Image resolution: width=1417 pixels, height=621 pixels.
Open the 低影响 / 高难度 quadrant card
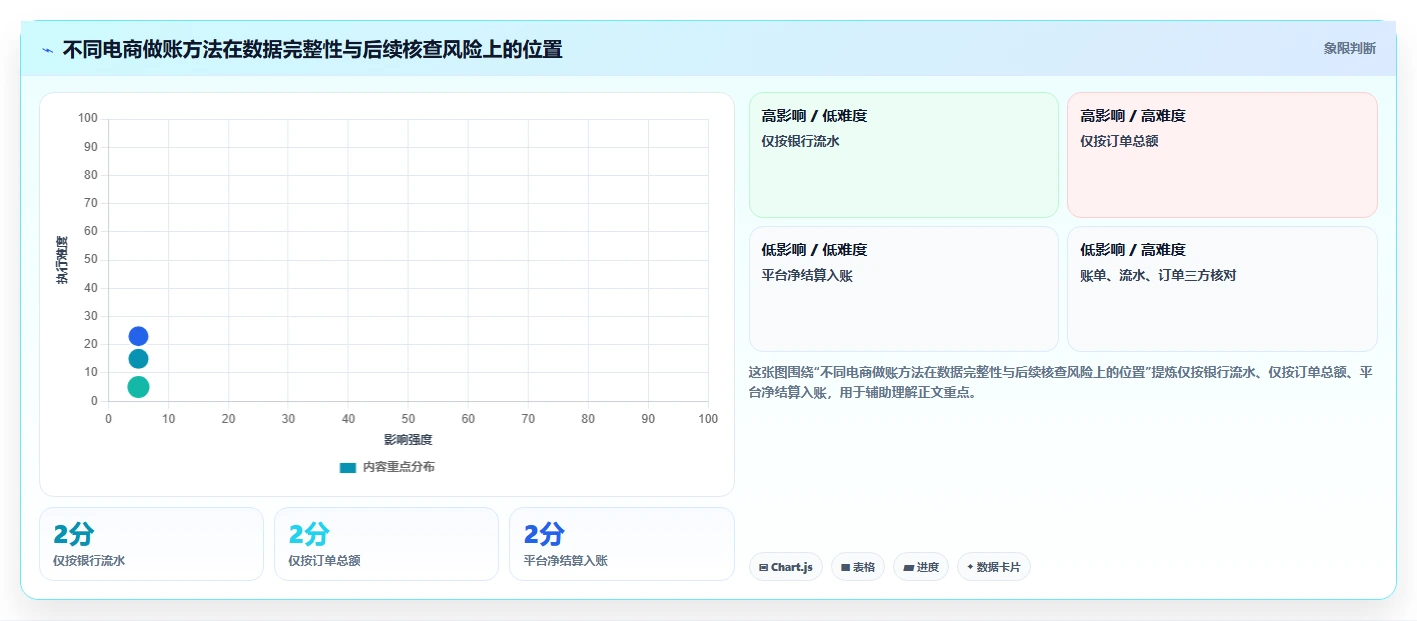(1222, 289)
